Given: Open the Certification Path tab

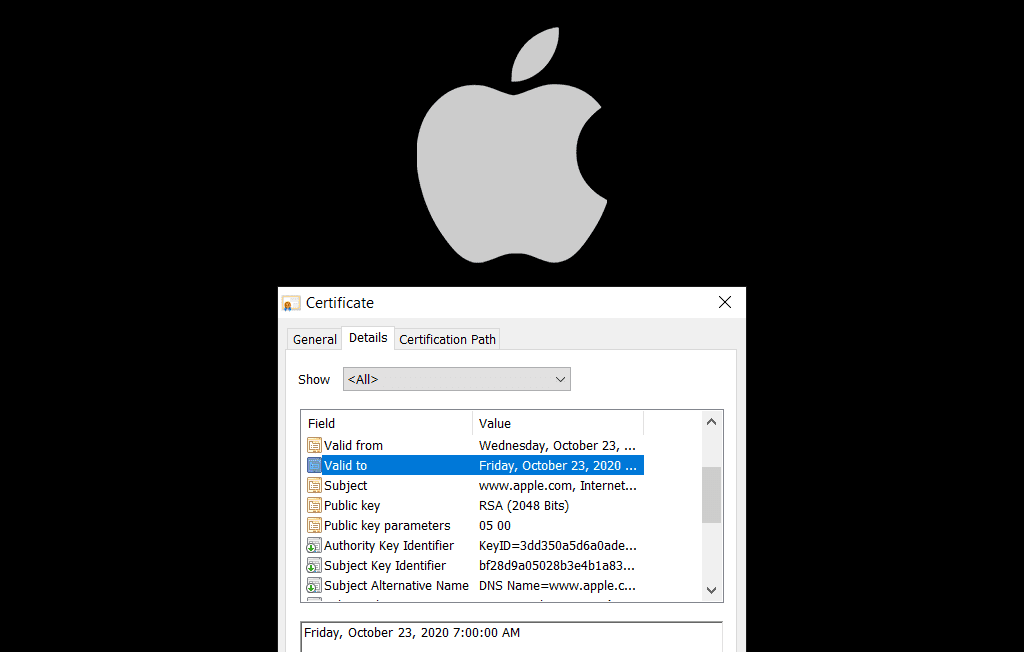Looking at the screenshot, I should point(447,339).
